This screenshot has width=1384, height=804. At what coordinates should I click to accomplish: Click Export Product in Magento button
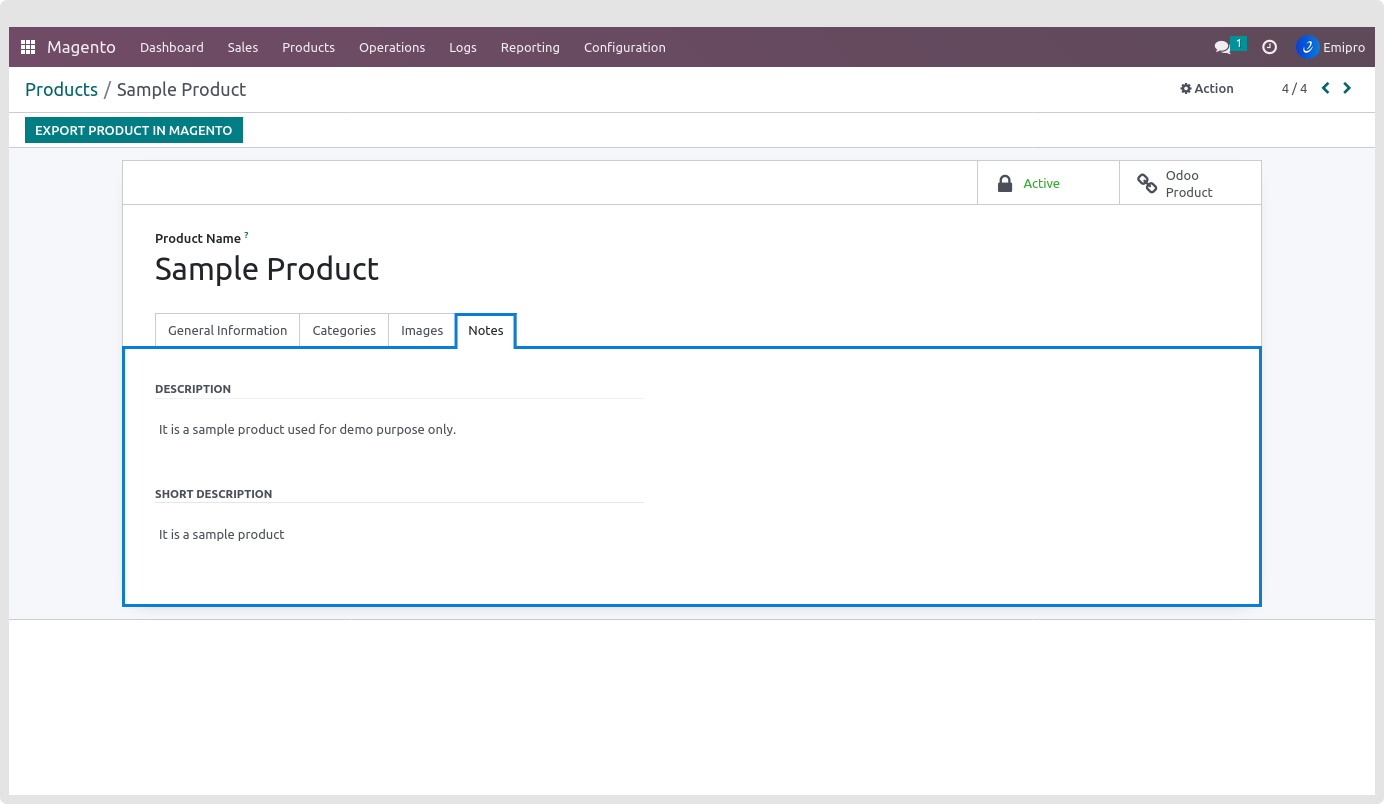point(134,130)
